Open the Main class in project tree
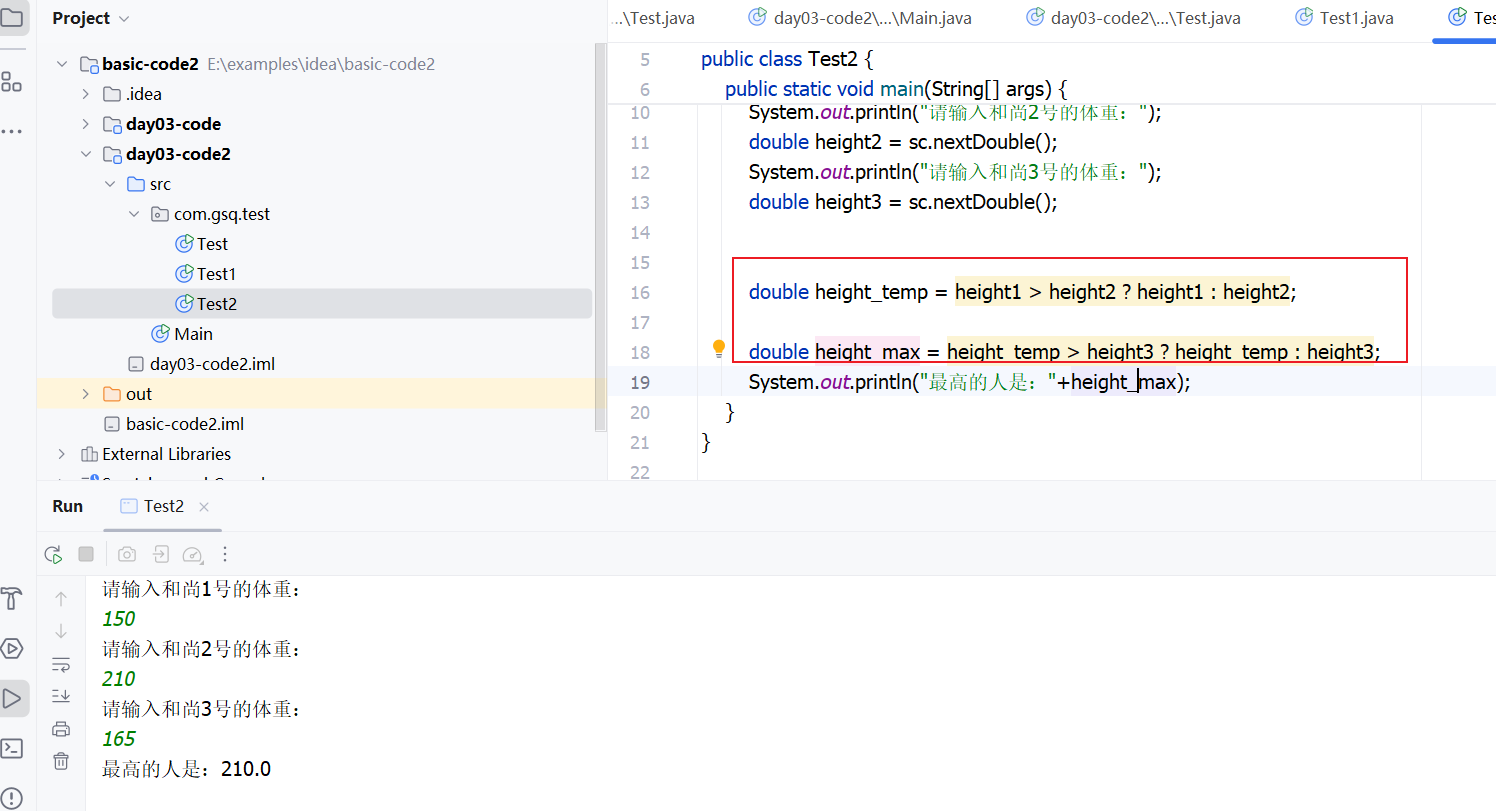The height and width of the screenshot is (811, 1496). pos(193,334)
